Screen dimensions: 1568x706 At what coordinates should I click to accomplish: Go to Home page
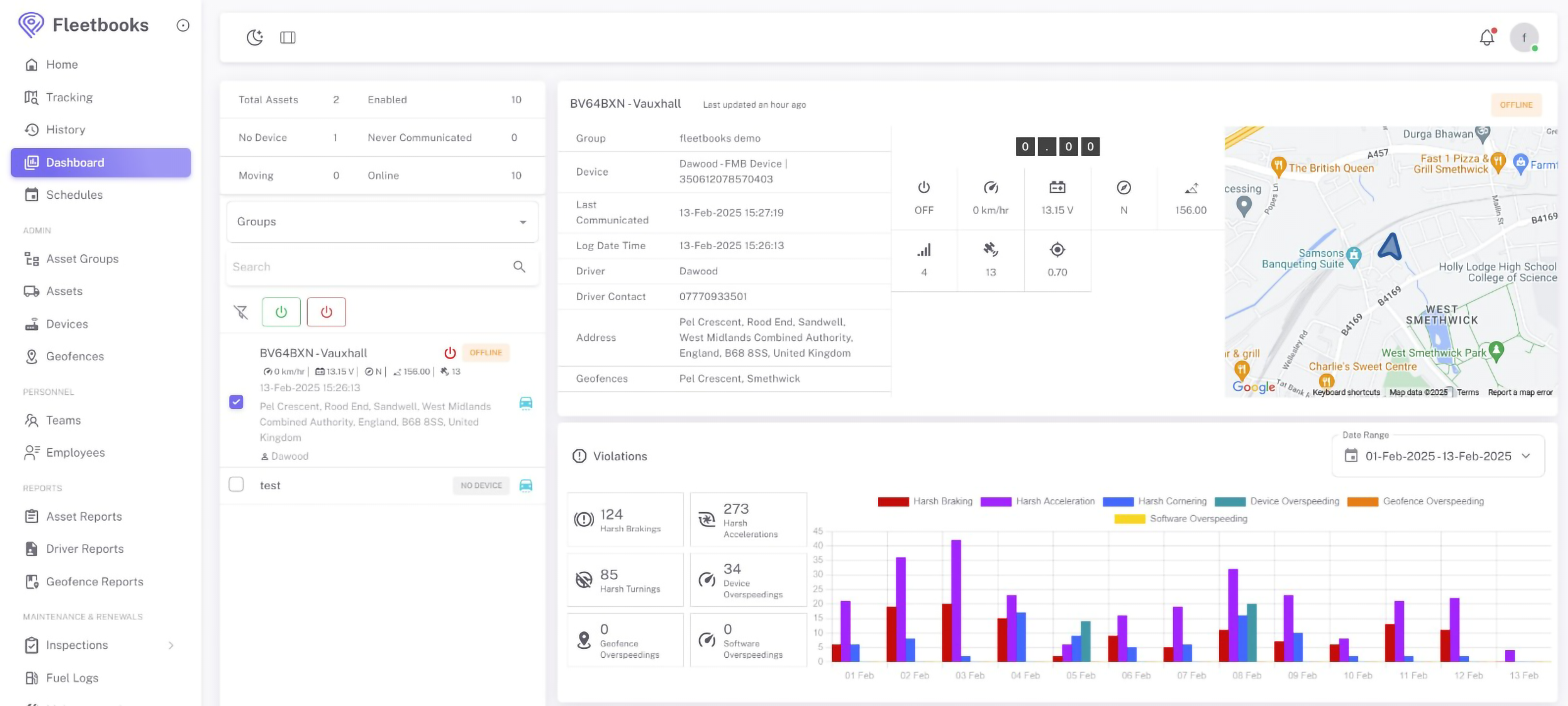point(62,64)
